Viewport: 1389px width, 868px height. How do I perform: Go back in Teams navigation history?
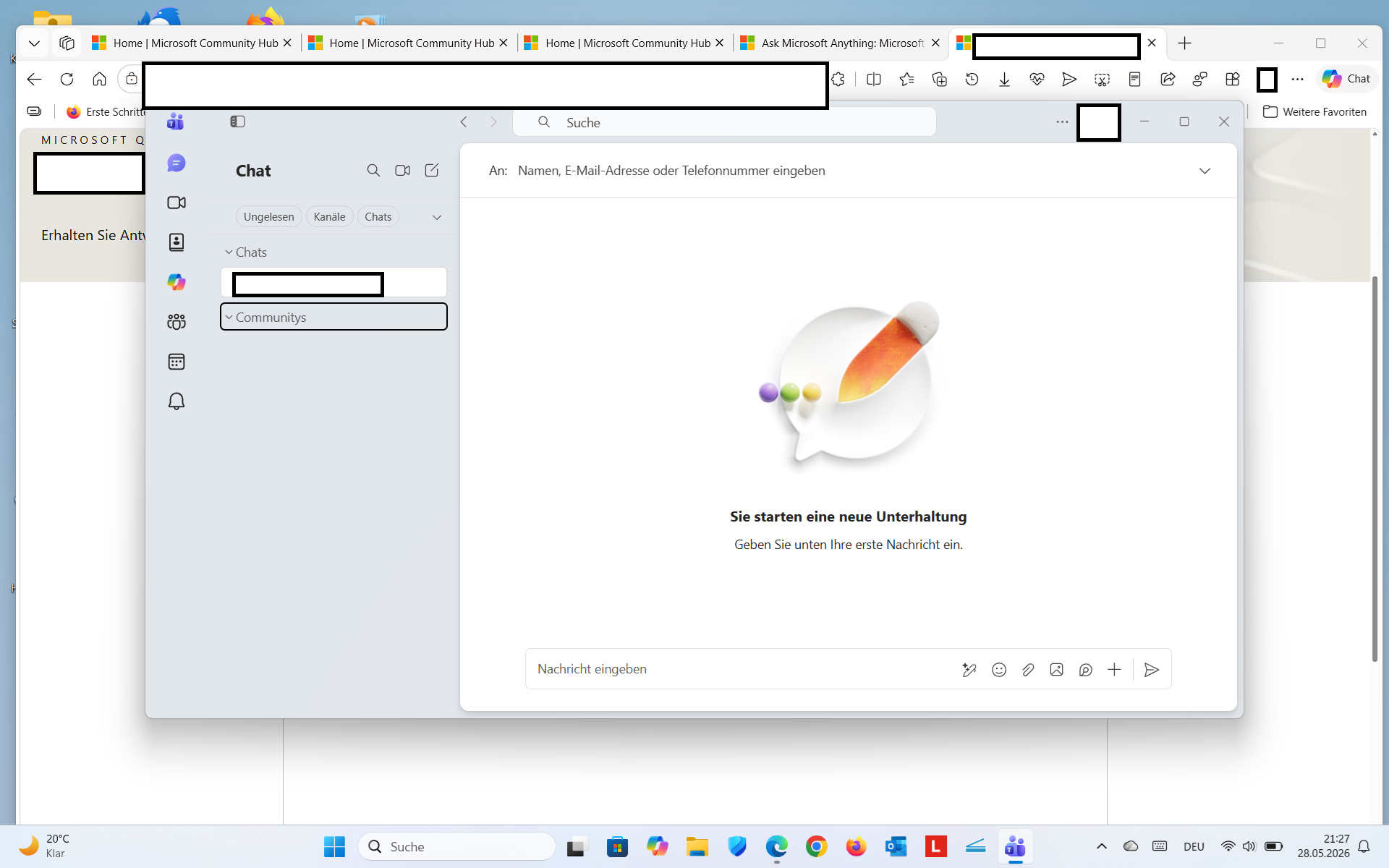click(464, 122)
